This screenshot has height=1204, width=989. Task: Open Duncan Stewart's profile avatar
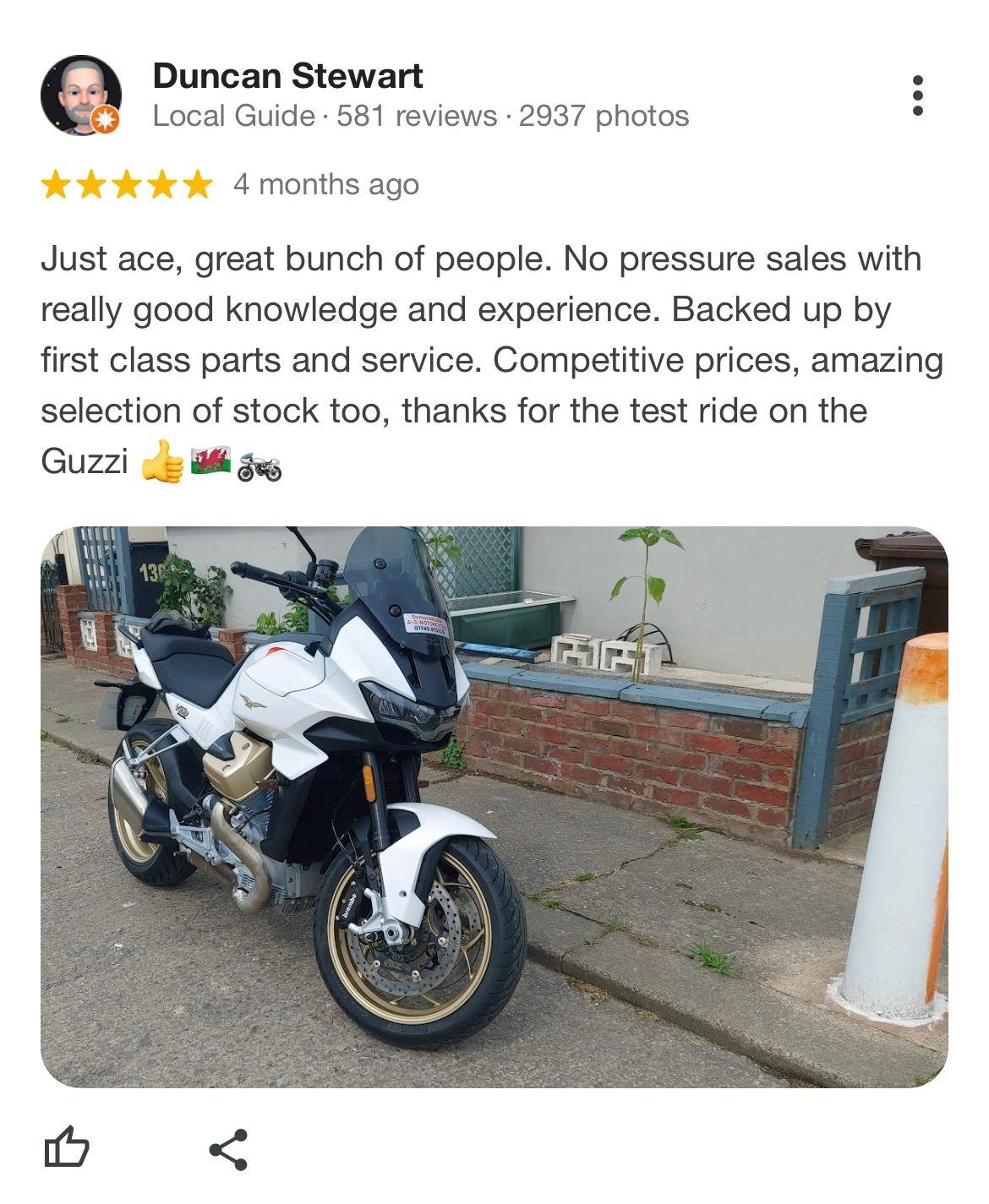(x=81, y=95)
